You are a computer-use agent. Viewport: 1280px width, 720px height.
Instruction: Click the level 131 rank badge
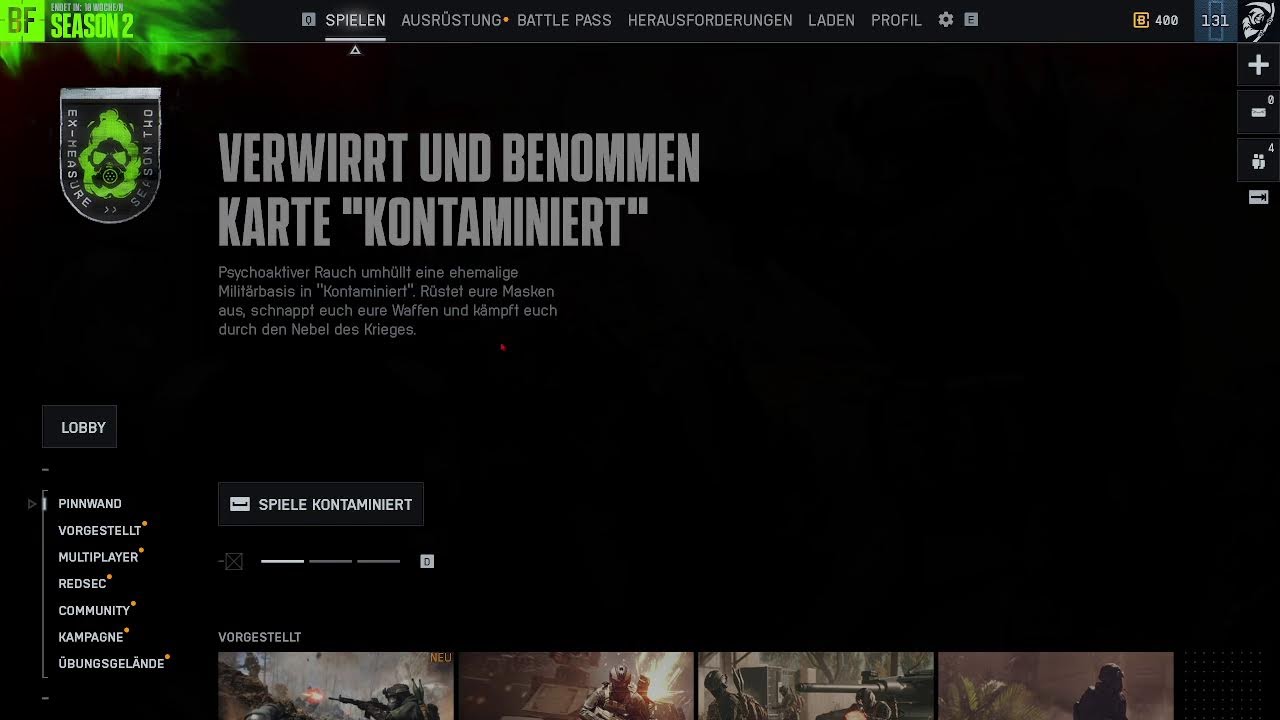1215,21
